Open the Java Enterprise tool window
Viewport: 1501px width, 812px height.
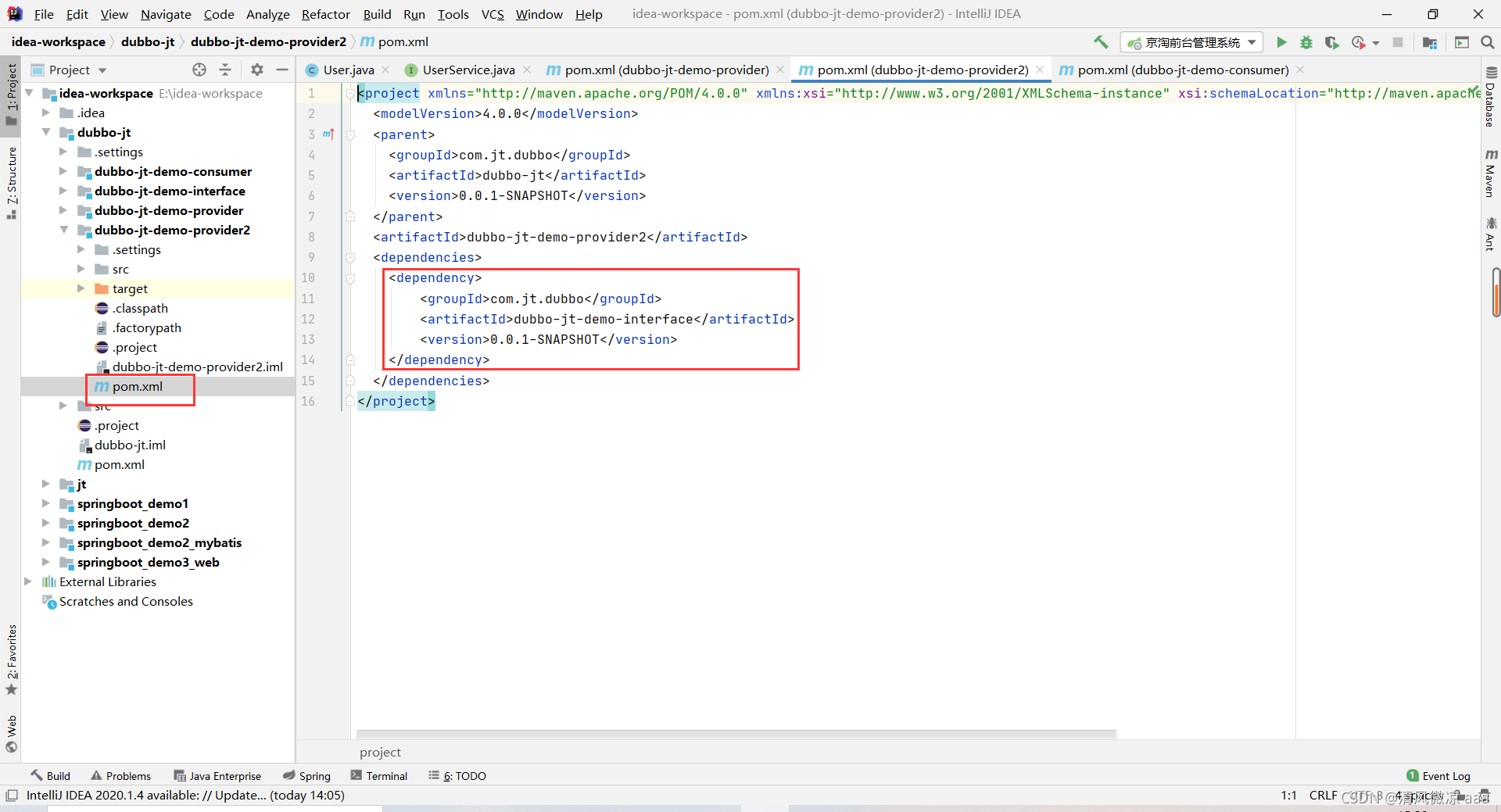coord(217,776)
